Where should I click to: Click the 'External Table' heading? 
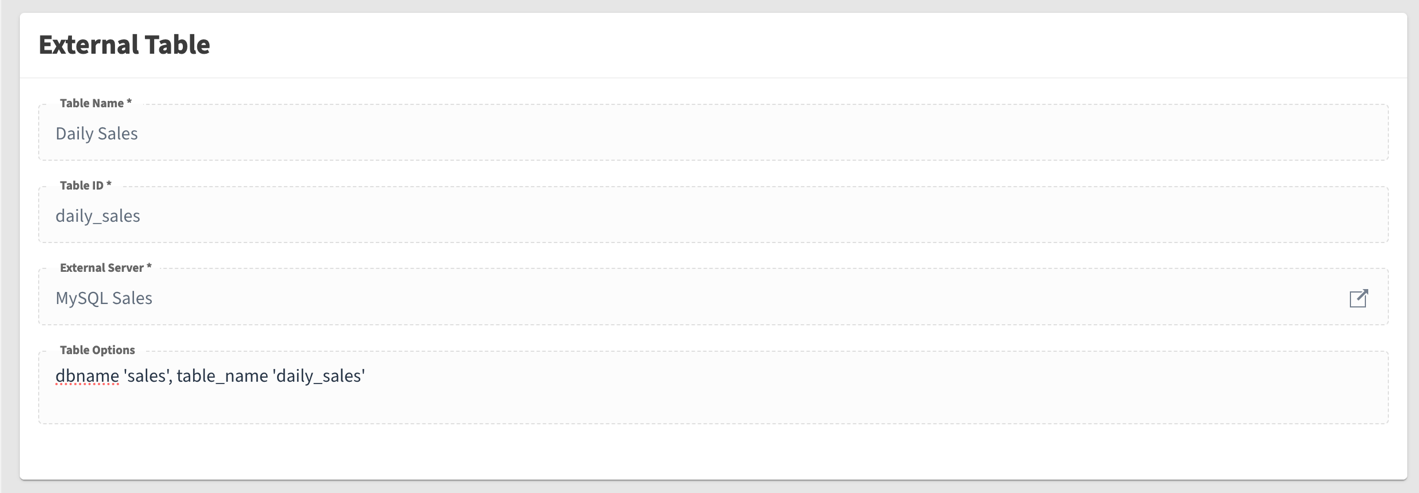point(124,45)
